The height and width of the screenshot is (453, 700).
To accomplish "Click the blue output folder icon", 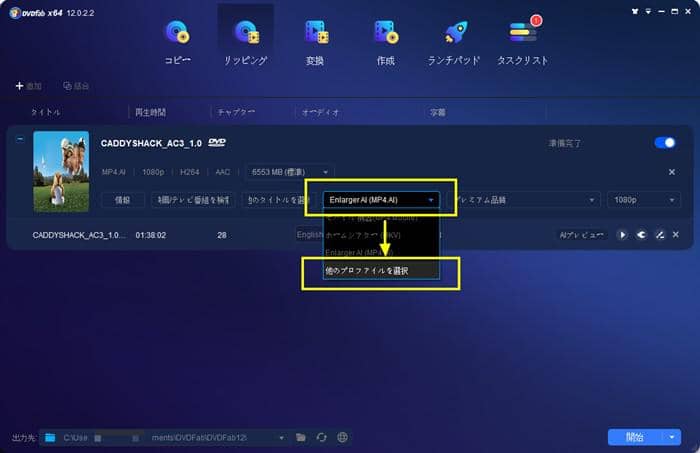I will click(50, 438).
